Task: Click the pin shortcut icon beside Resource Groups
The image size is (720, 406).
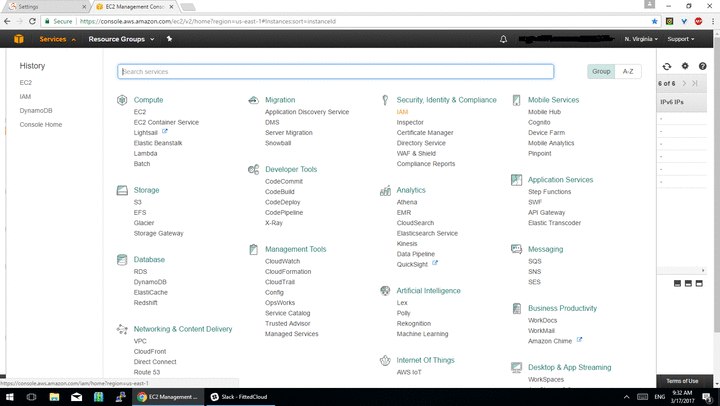Action: (170, 39)
